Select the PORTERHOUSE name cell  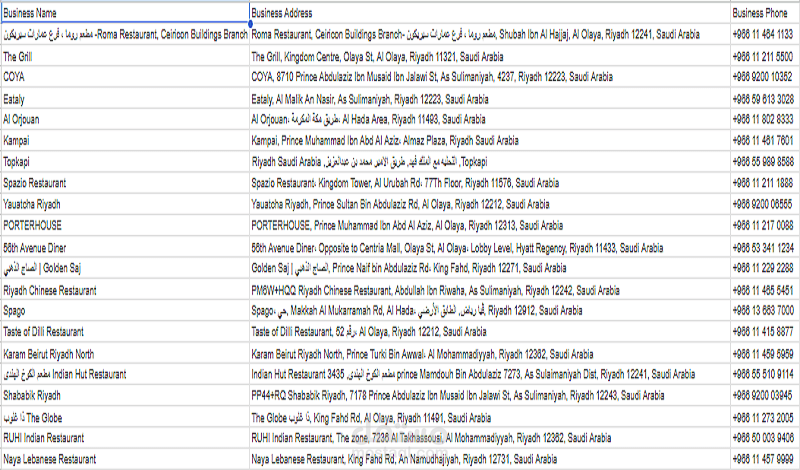(125, 226)
